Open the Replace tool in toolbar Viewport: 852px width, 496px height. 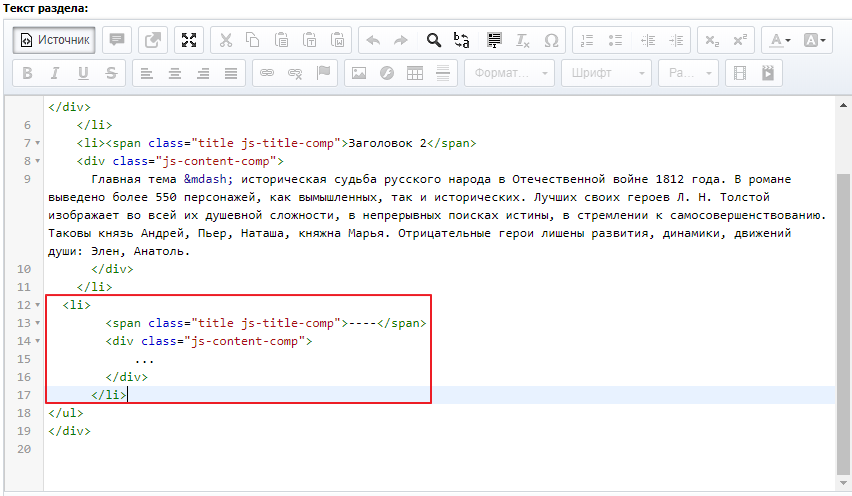click(x=462, y=40)
